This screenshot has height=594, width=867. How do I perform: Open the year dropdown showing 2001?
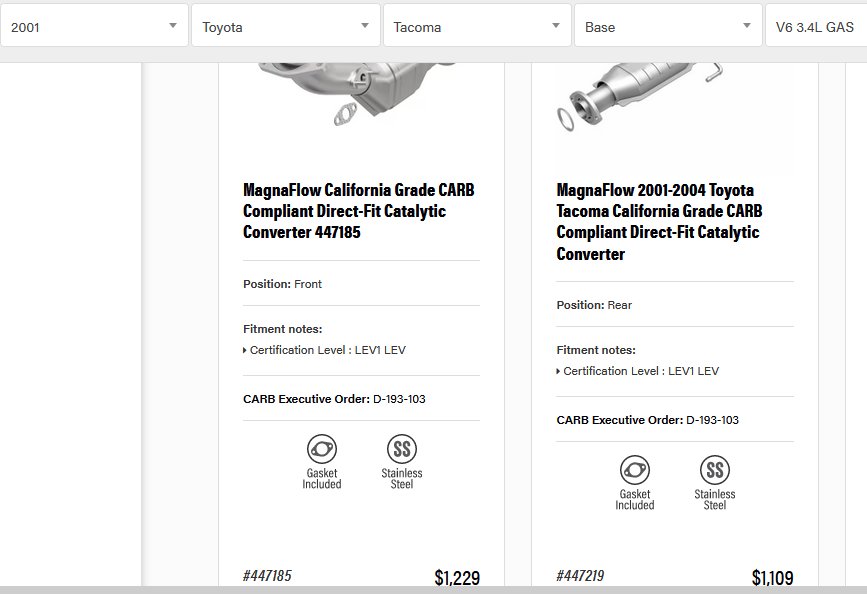pyautogui.click(x=93, y=26)
